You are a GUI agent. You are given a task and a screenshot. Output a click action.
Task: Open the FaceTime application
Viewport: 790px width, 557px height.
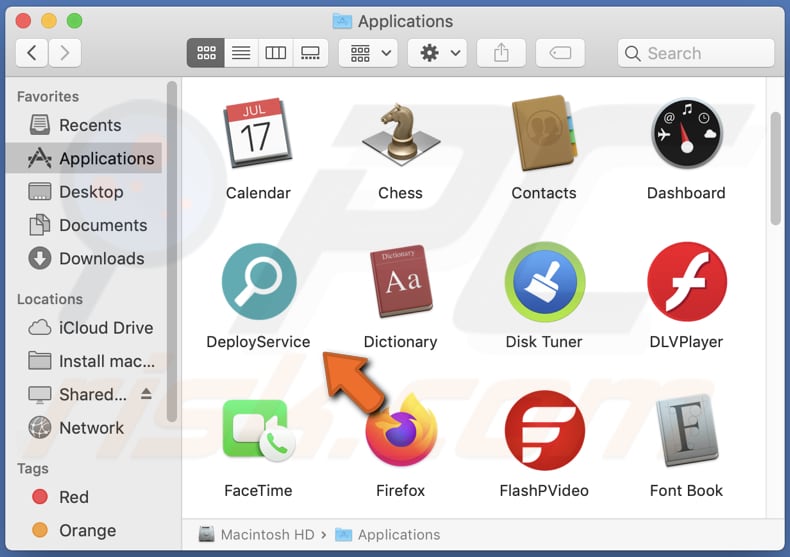pos(258,432)
